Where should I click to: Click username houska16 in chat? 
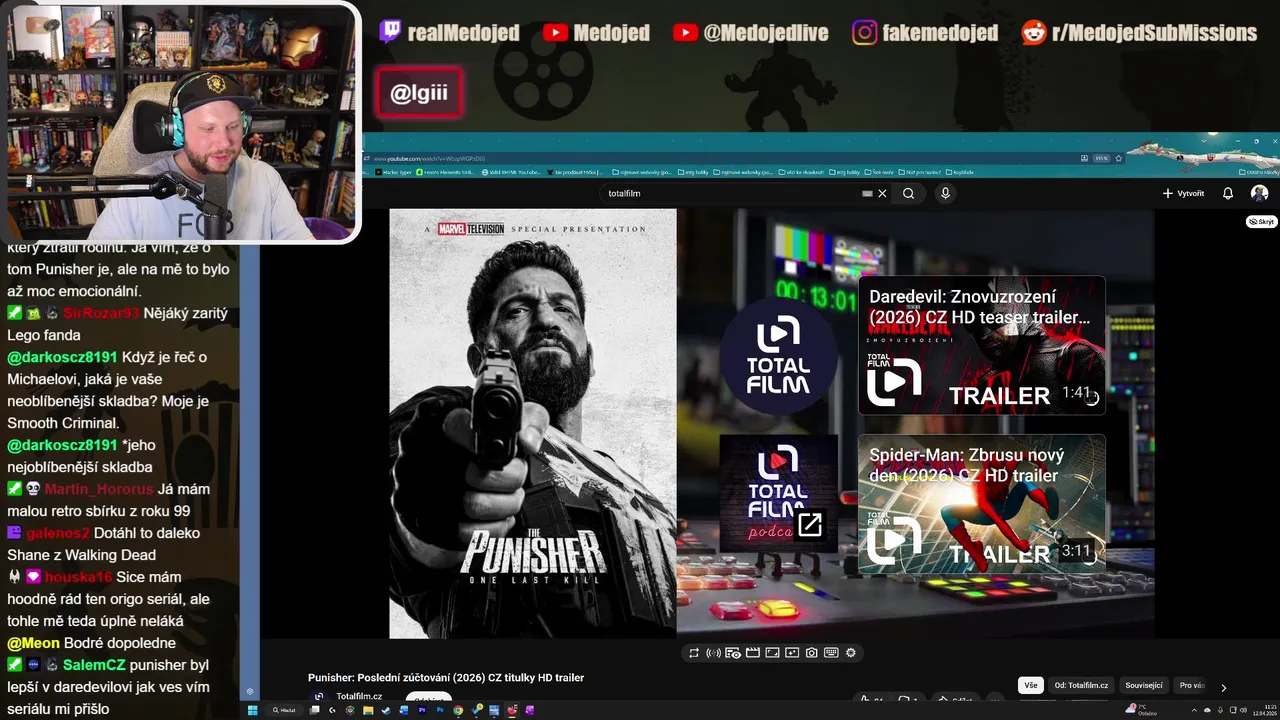[78, 577]
